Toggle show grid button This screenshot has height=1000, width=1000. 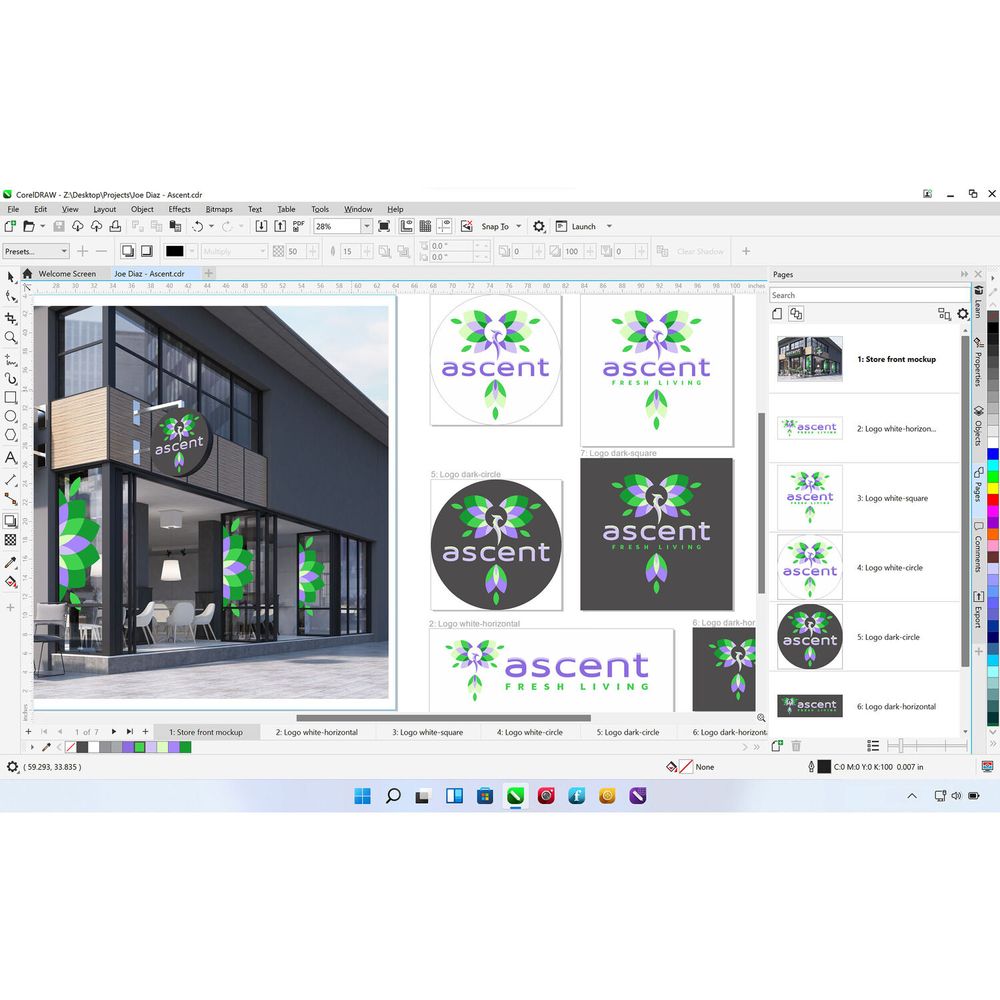pos(425,226)
